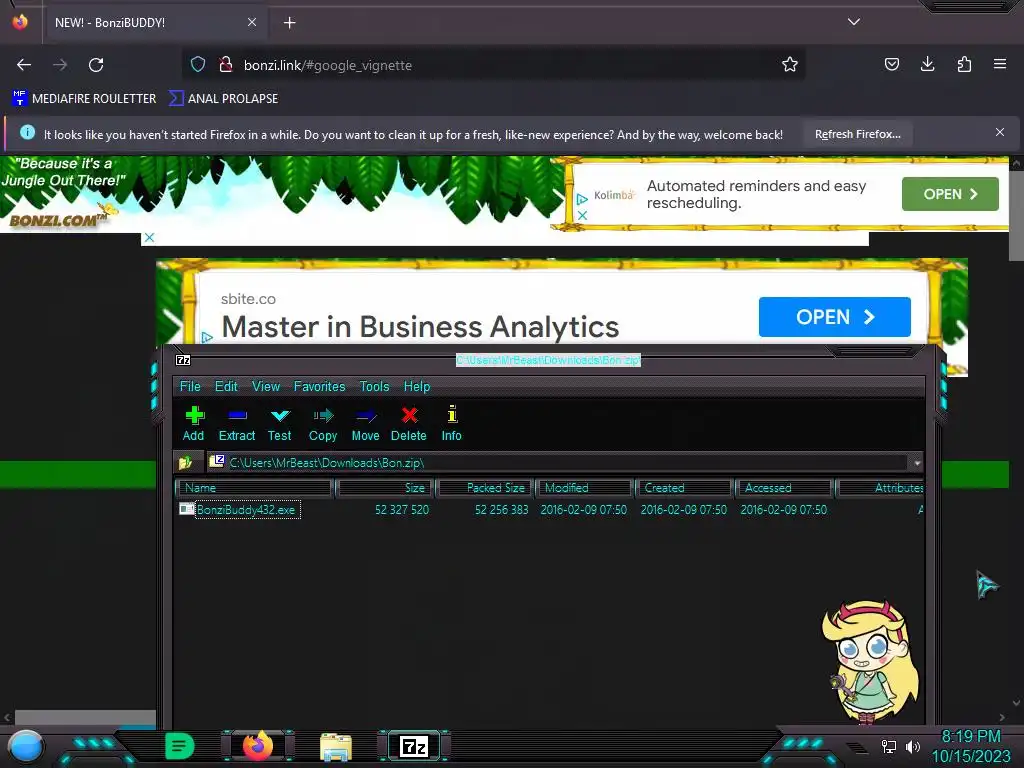The width and height of the screenshot is (1024, 768).
Task: Go up one folder level in 7-Zip
Action: [185, 462]
